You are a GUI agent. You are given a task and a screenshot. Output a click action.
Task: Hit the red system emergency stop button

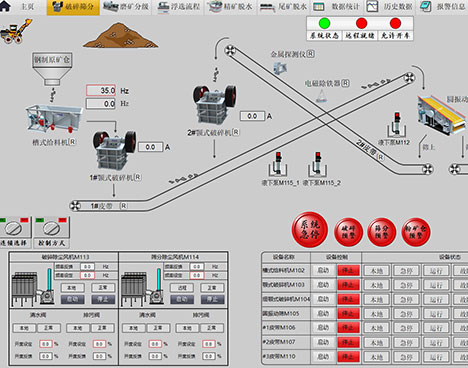point(309,230)
